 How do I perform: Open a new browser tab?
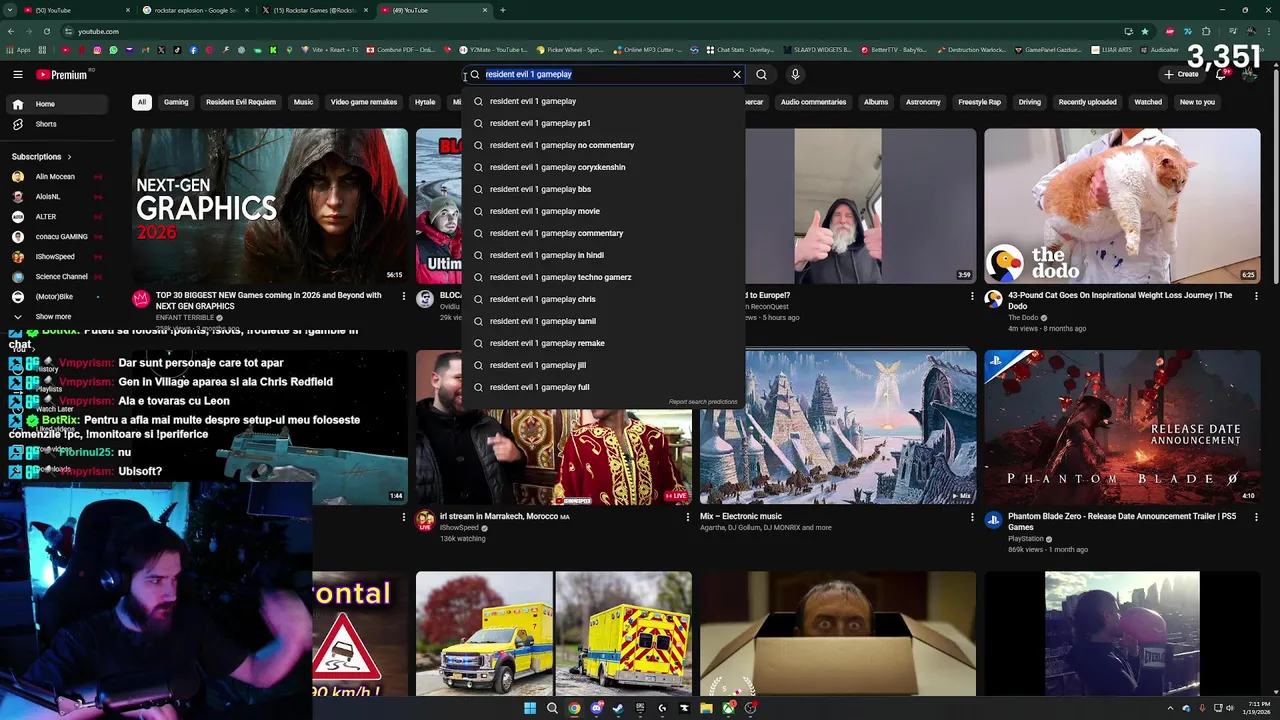502,10
